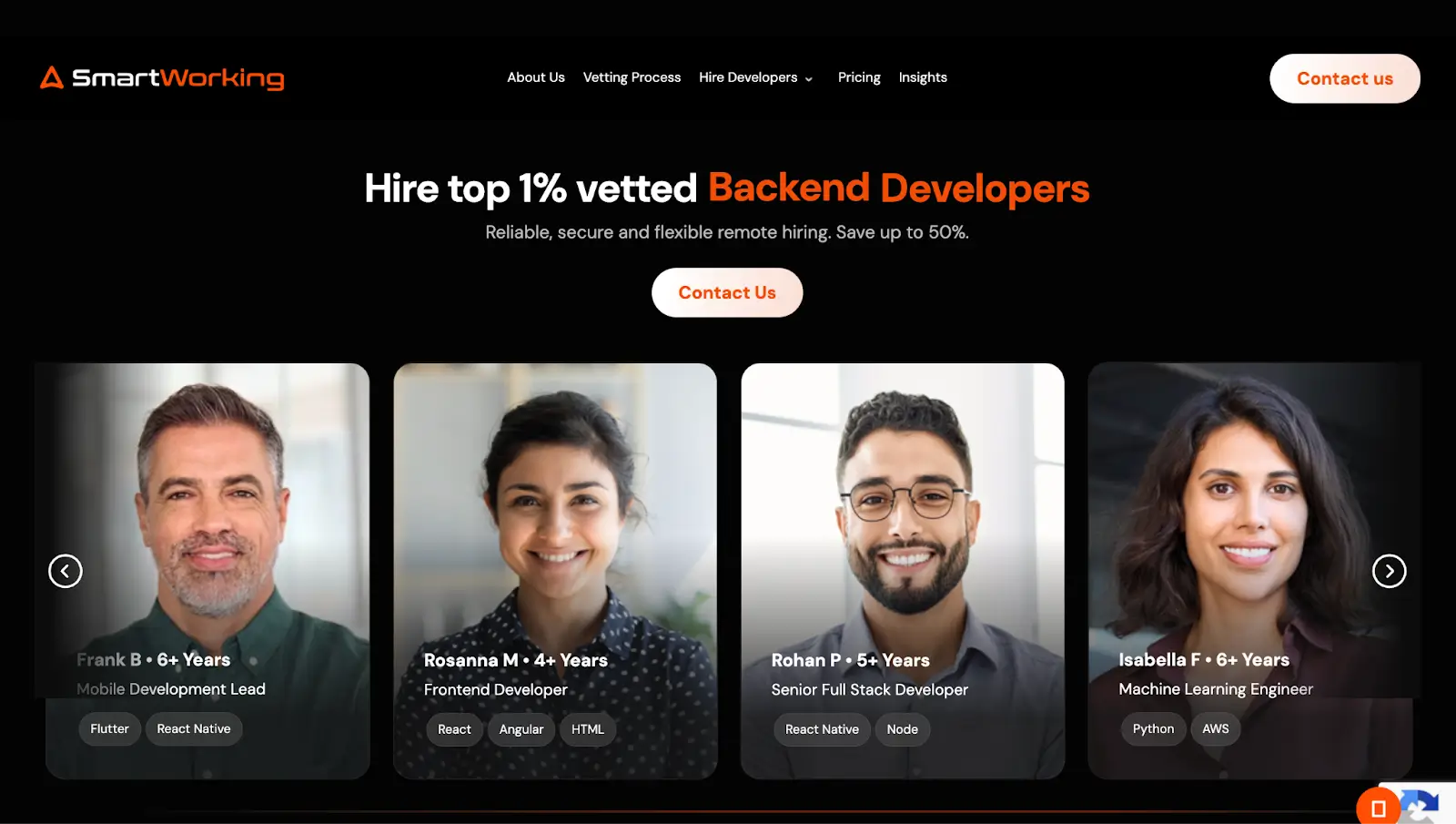The height and width of the screenshot is (824, 1456).
Task: Choose the Python skill tag
Action: coord(1153,728)
